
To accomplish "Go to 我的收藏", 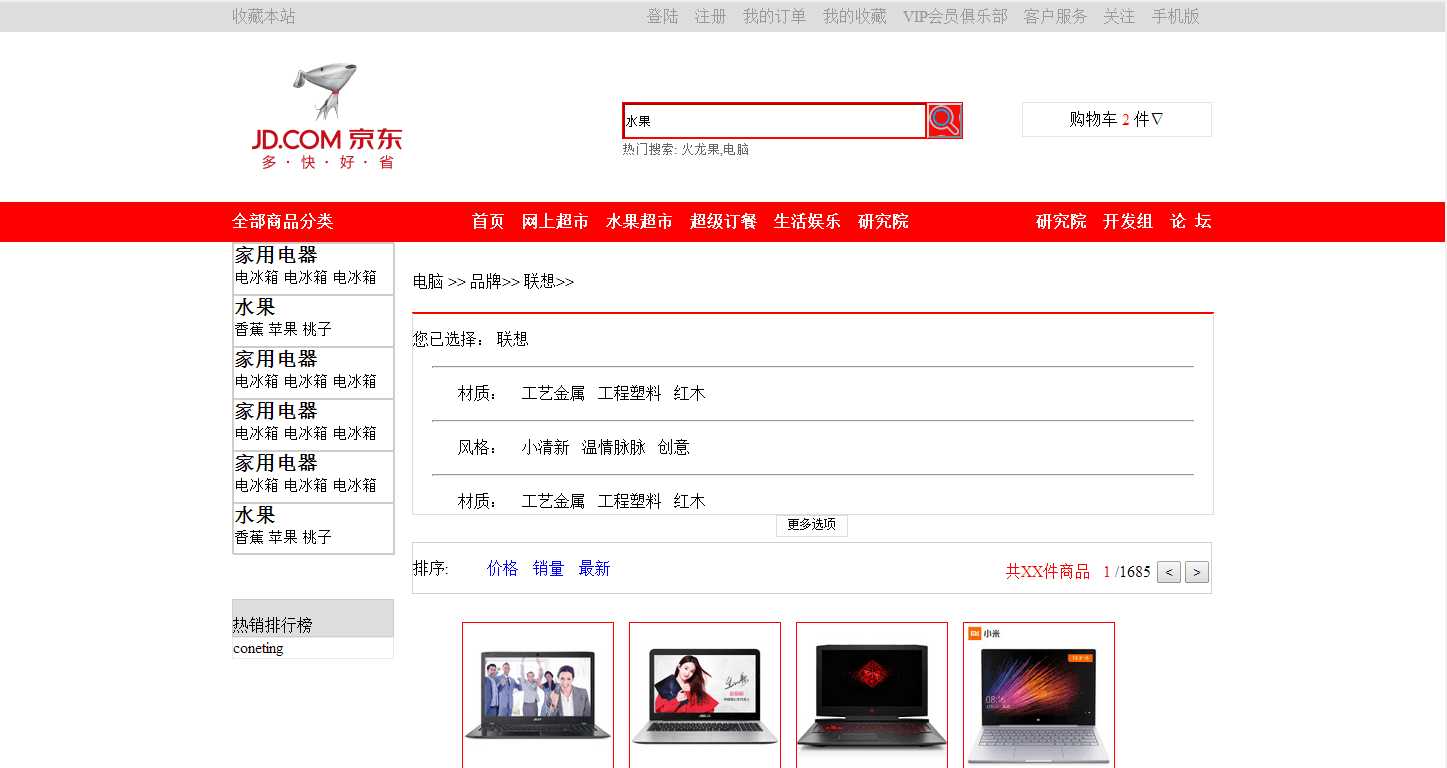I will pyautogui.click(x=855, y=16).
